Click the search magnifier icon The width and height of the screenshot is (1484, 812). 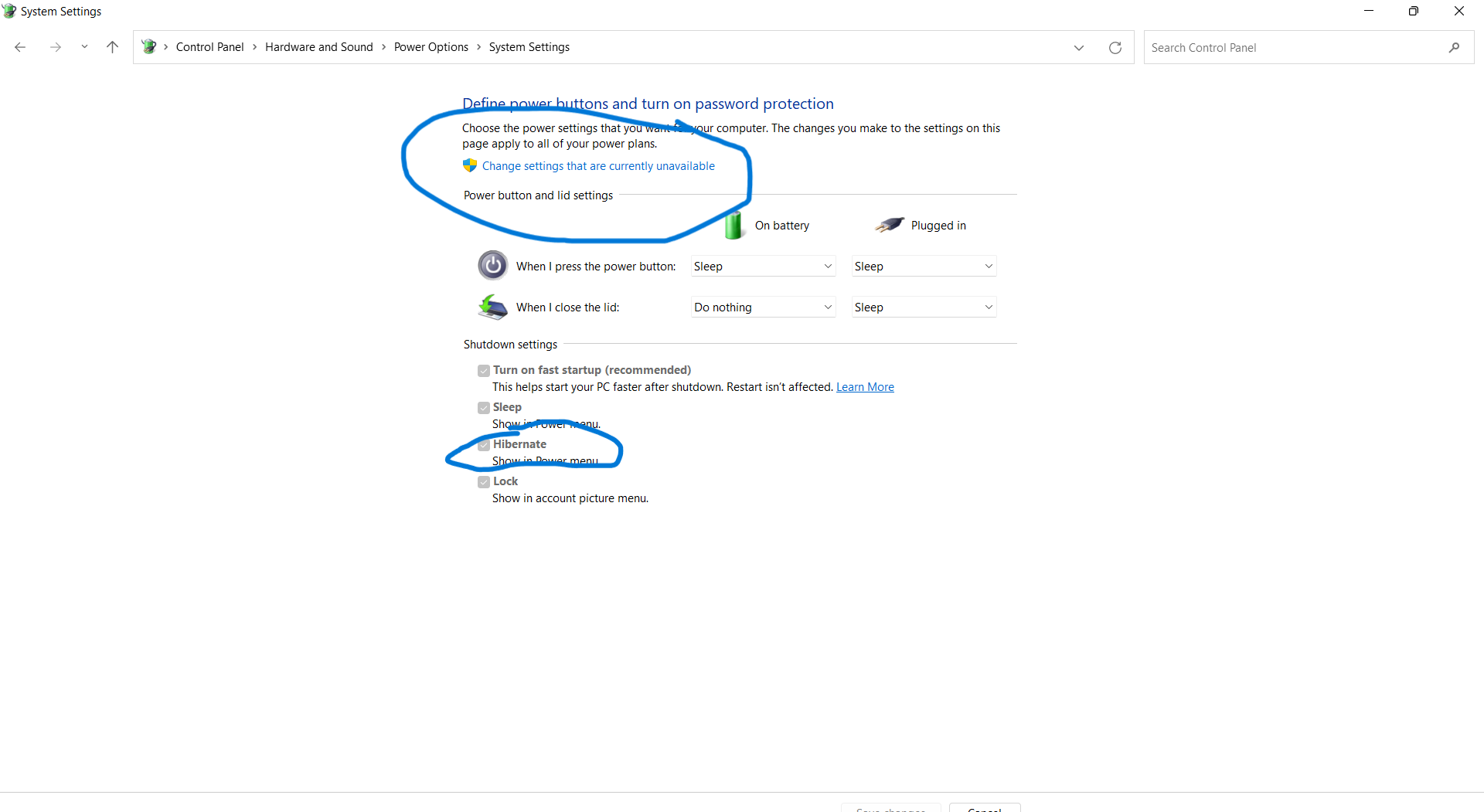[1454, 48]
